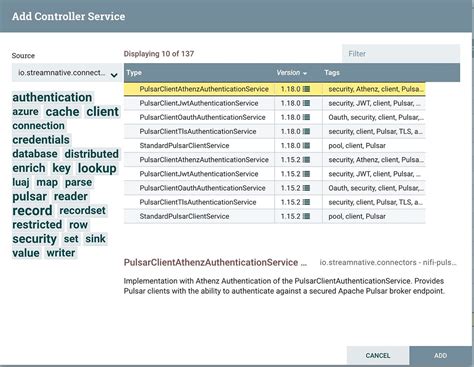Filter by the 'authentication' tag
474x367 pixels.
[52, 97]
